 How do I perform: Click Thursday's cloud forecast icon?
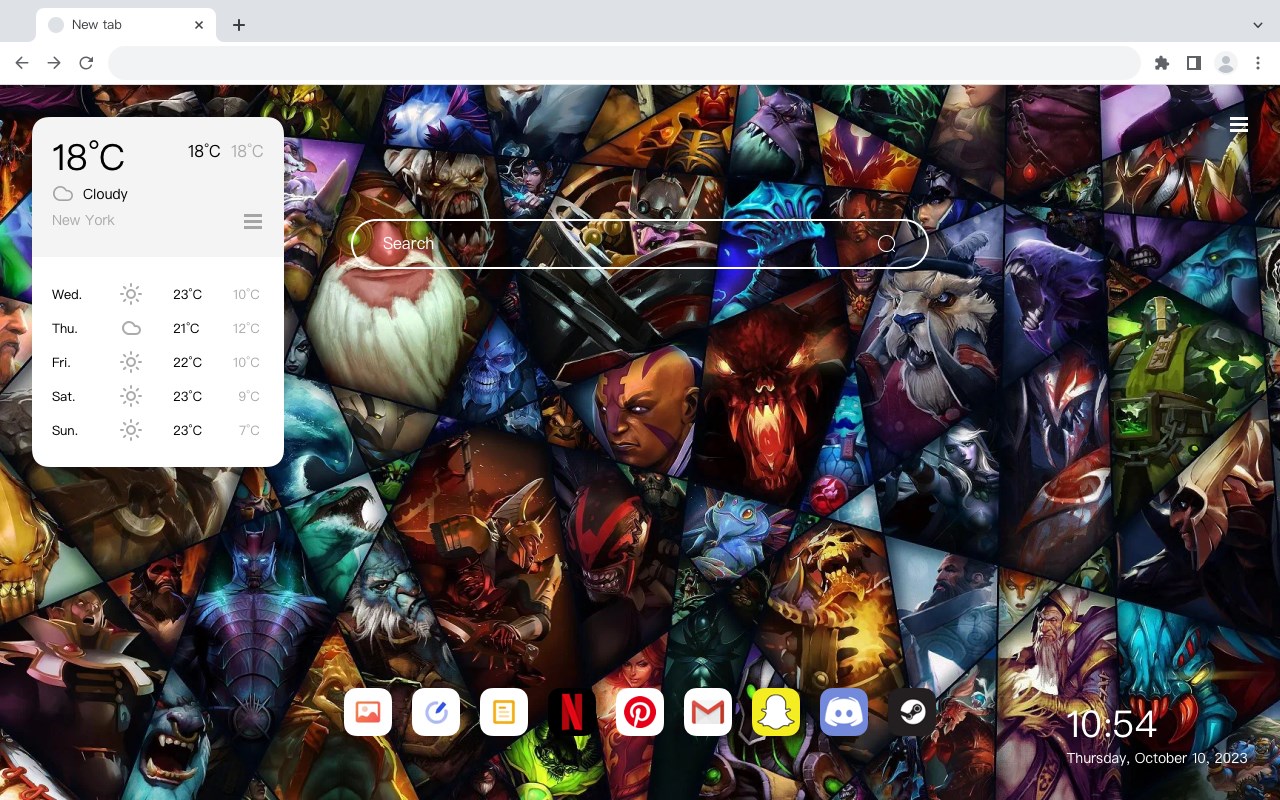(131, 328)
